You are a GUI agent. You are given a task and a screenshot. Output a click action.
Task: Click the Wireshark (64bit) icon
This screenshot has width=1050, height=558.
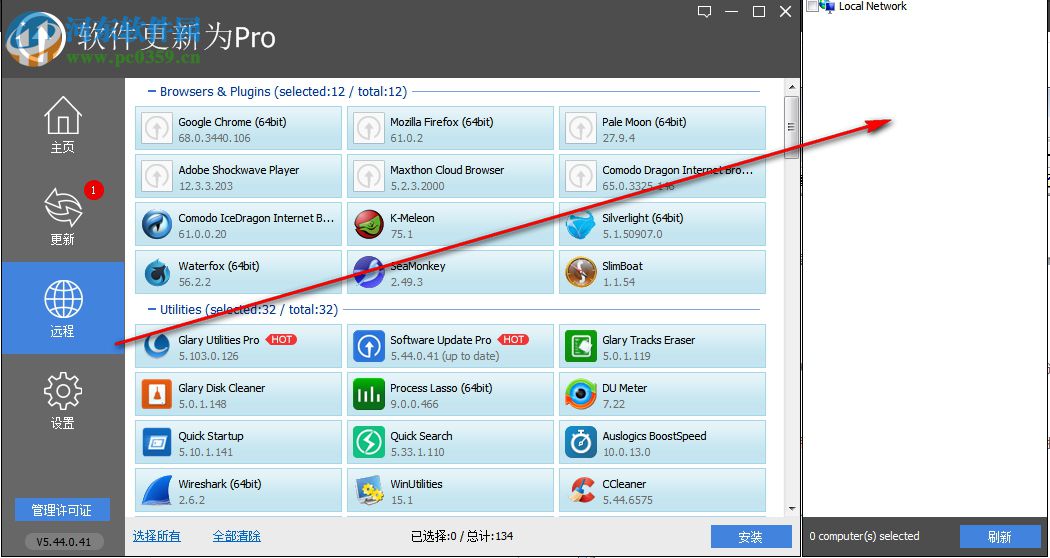tap(157, 491)
